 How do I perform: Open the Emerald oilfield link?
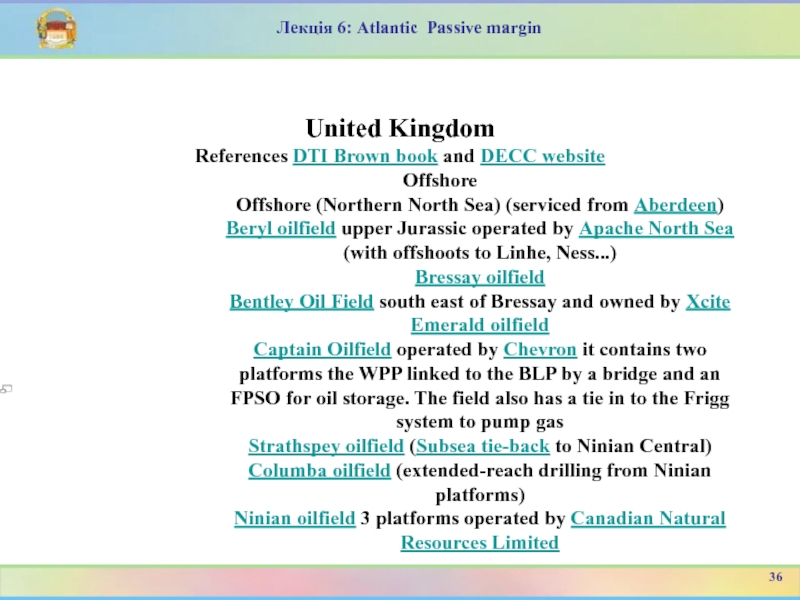(x=480, y=325)
